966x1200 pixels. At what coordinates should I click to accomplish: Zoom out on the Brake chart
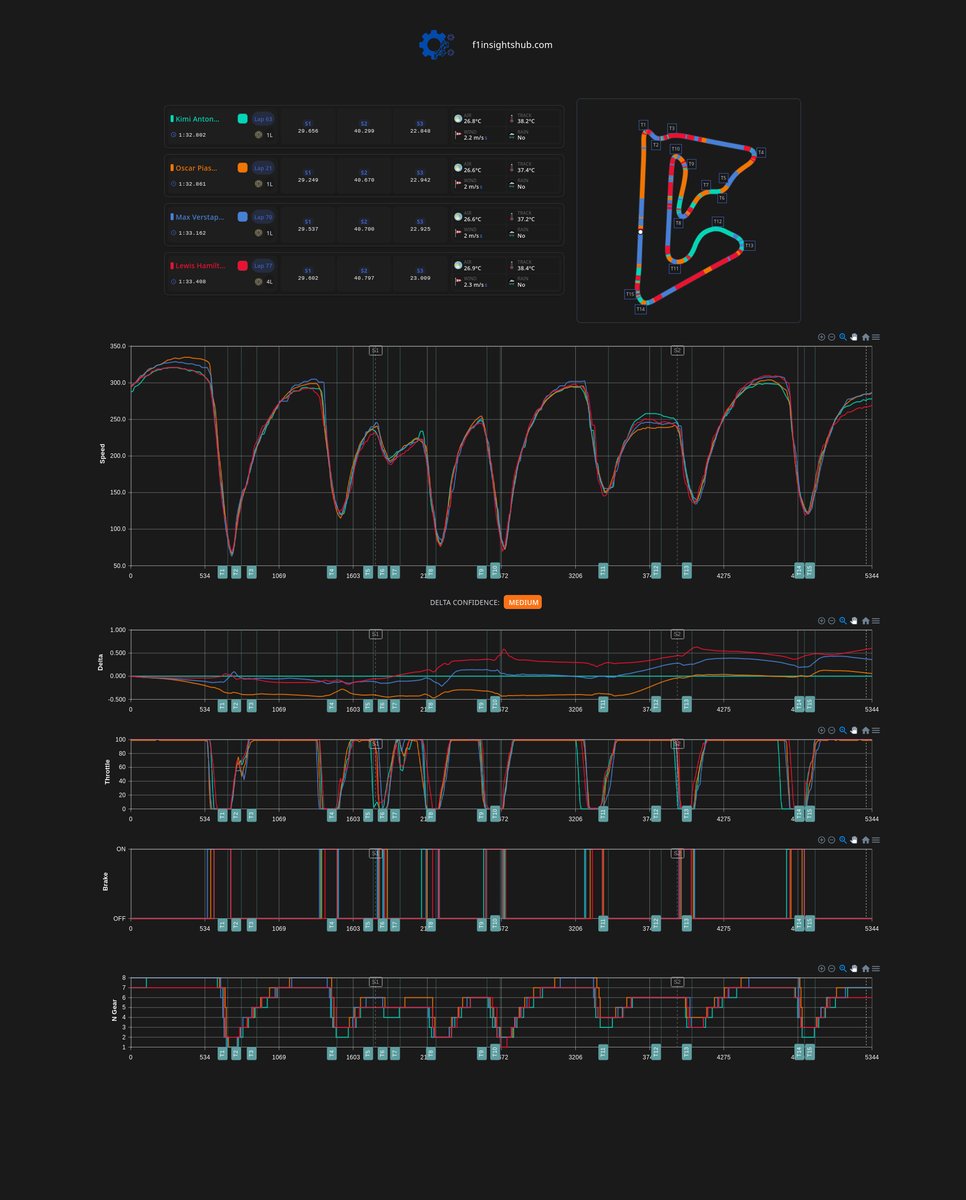coord(832,840)
